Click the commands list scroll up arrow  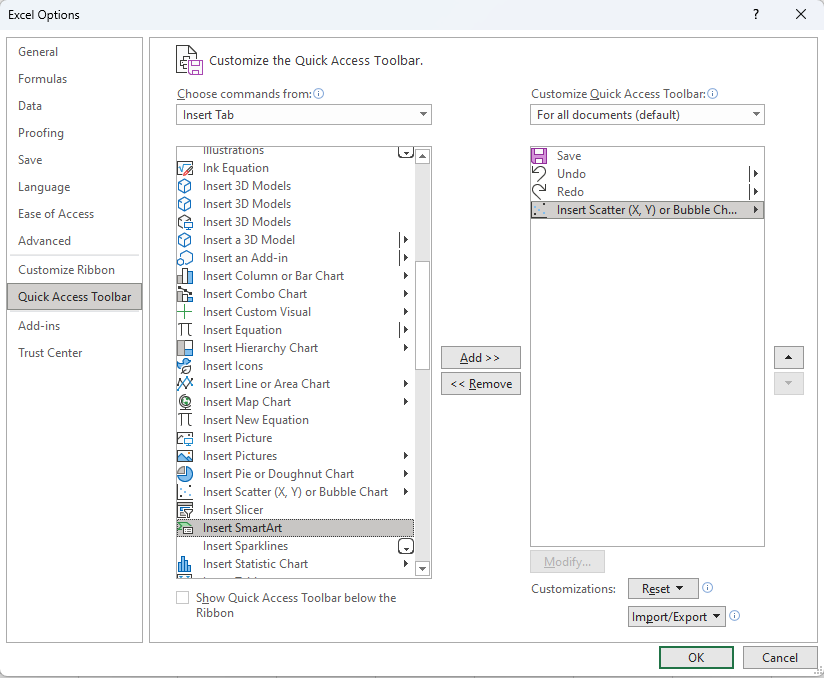pyautogui.click(x=423, y=156)
